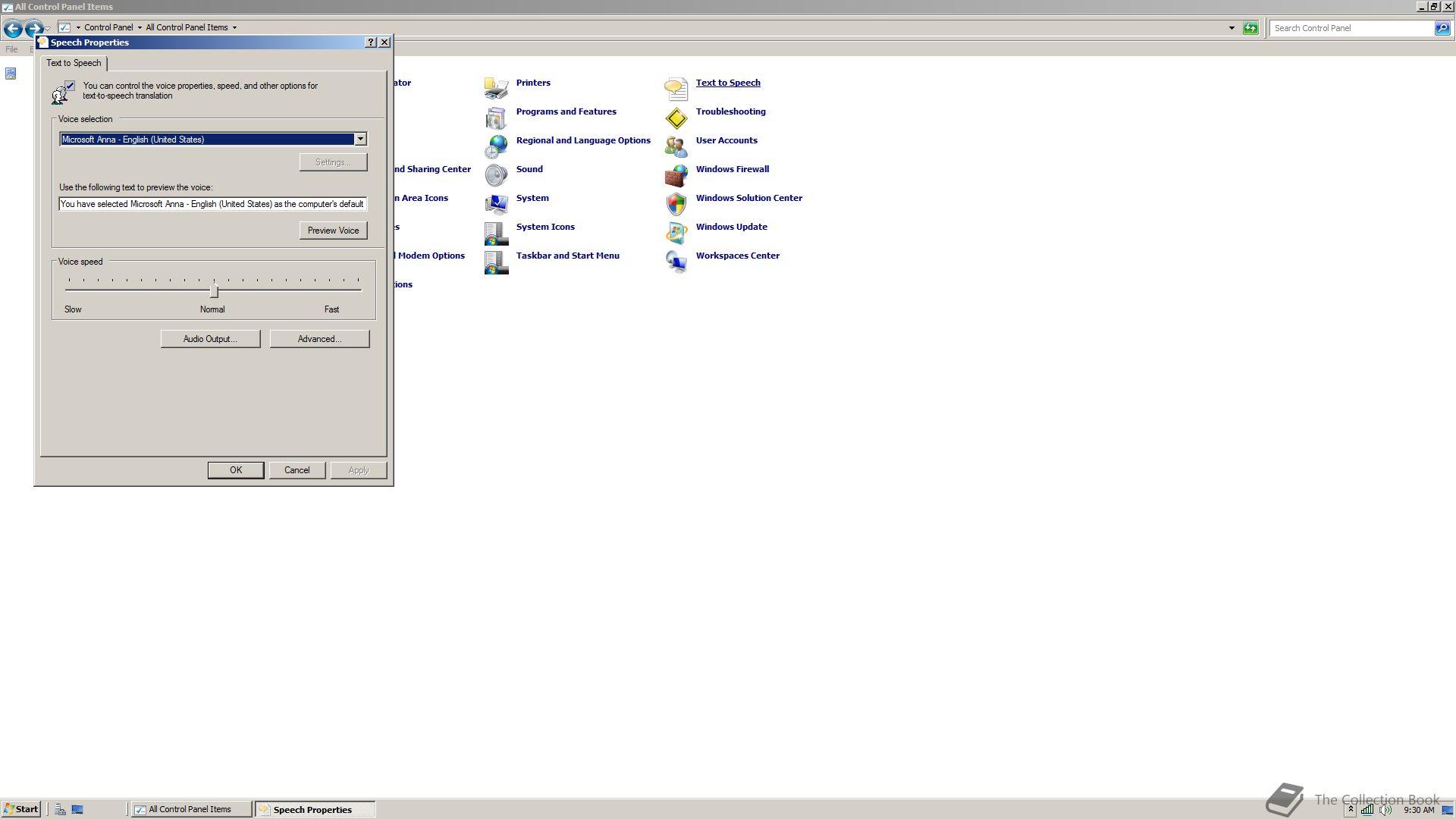Screen dimensions: 1456x819
Task: Click the Preview Voice button
Action: pos(333,231)
